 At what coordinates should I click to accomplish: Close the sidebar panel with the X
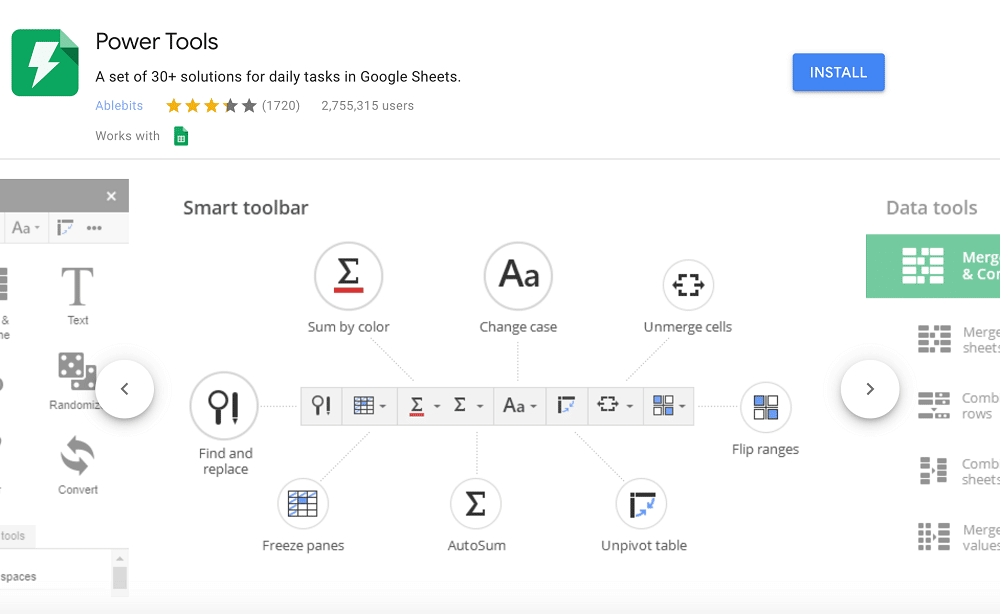pyautogui.click(x=111, y=196)
